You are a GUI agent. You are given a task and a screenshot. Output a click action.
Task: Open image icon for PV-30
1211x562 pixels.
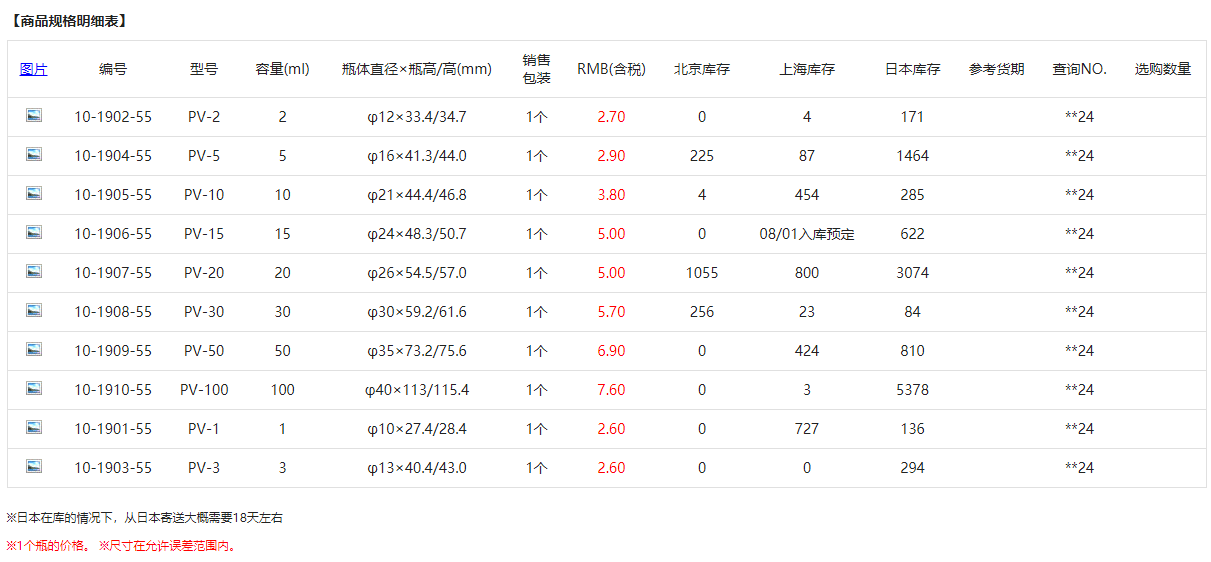pyautogui.click(x=34, y=311)
